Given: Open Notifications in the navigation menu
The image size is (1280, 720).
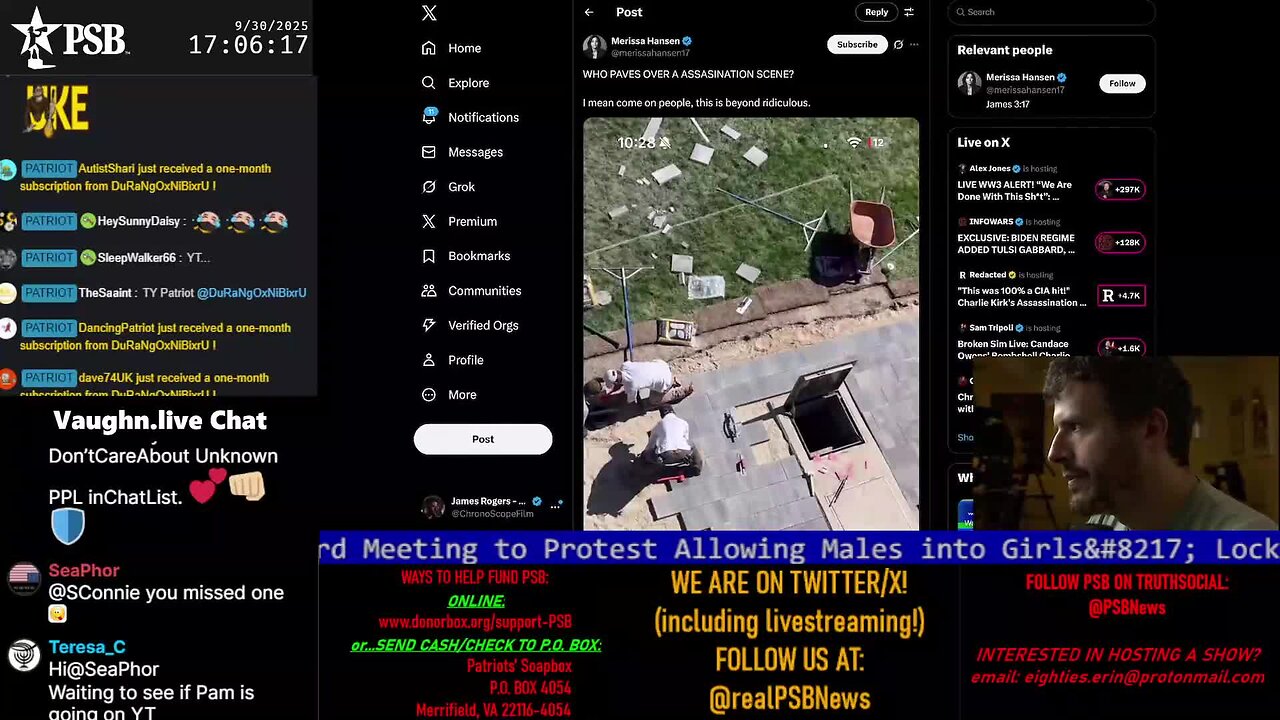Looking at the screenshot, I should (x=483, y=117).
